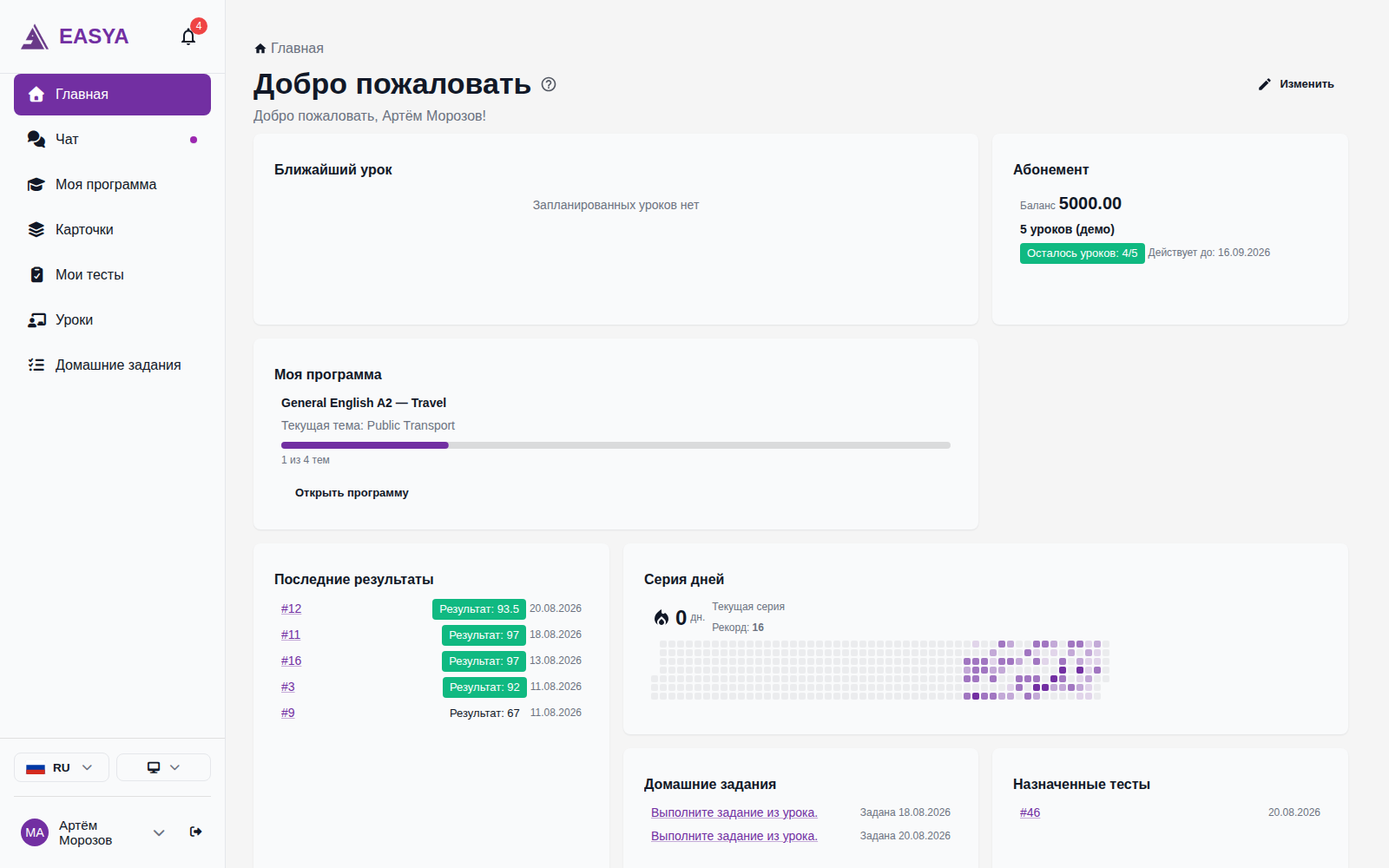Click the program topics progress bar
Image resolution: width=1389 pixels, height=868 pixels.
point(616,445)
